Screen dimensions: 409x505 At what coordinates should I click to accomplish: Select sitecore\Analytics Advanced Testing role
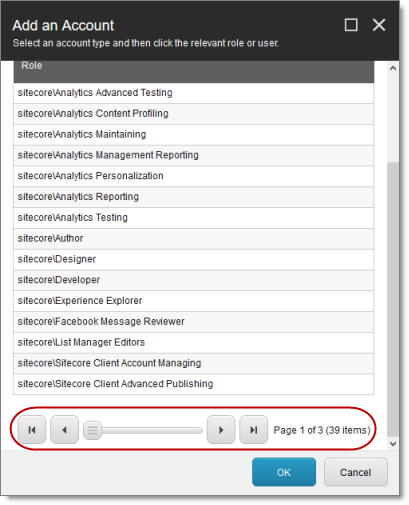pyautogui.click(x=194, y=93)
